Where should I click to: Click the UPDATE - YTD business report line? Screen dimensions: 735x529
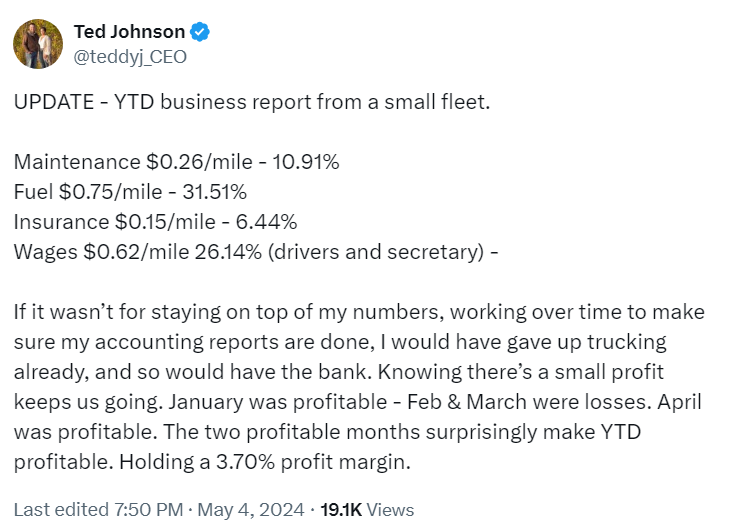click(x=252, y=102)
